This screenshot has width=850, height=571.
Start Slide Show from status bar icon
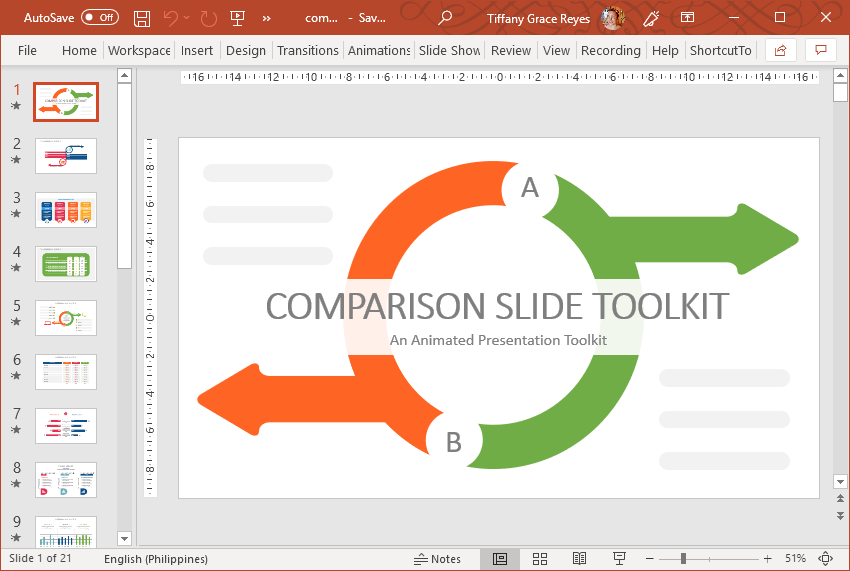click(x=619, y=559)
